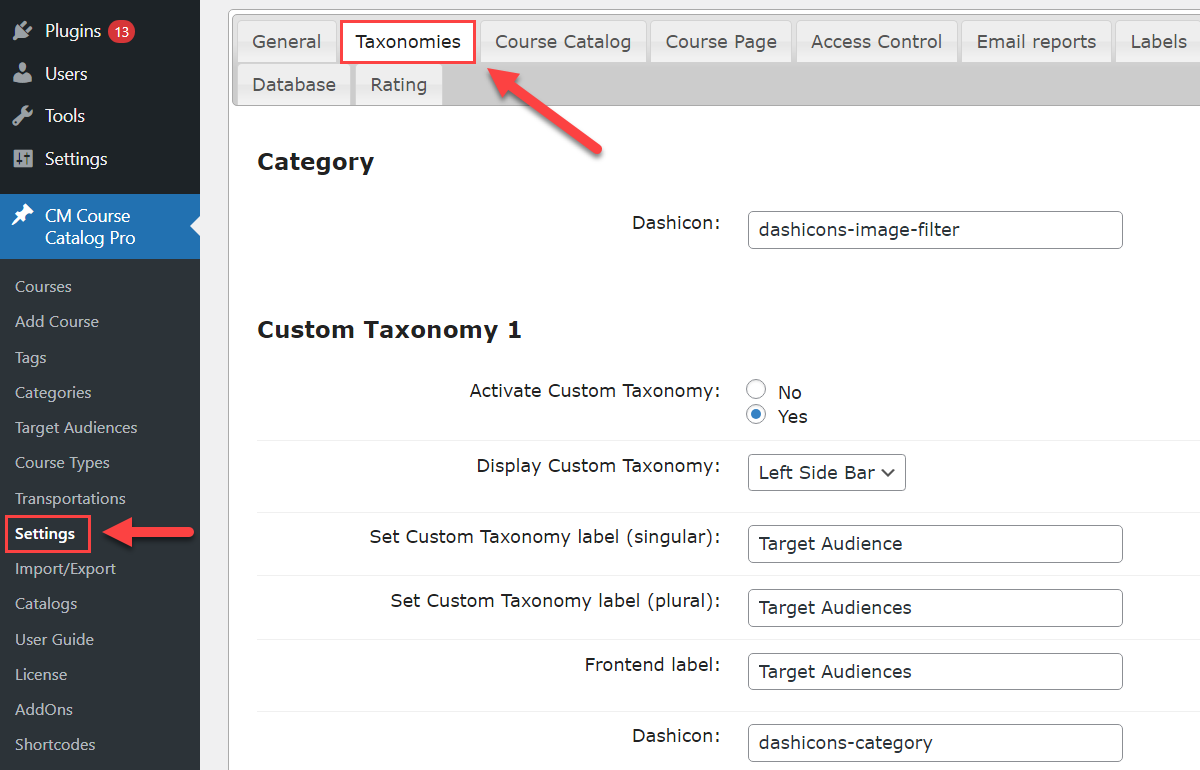Open the Shortcodes submenu link
The image size is (1200, 770).
coord(55,745)
